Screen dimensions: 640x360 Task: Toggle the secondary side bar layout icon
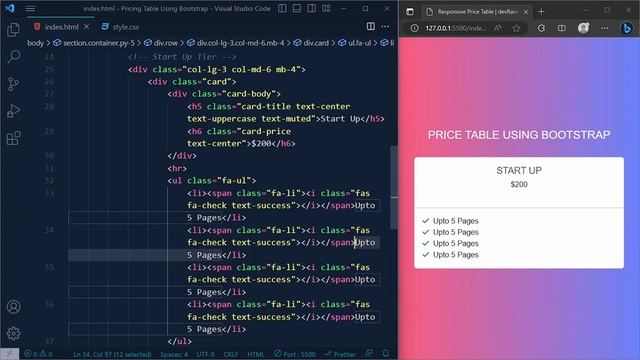click(x=311, y=8)
